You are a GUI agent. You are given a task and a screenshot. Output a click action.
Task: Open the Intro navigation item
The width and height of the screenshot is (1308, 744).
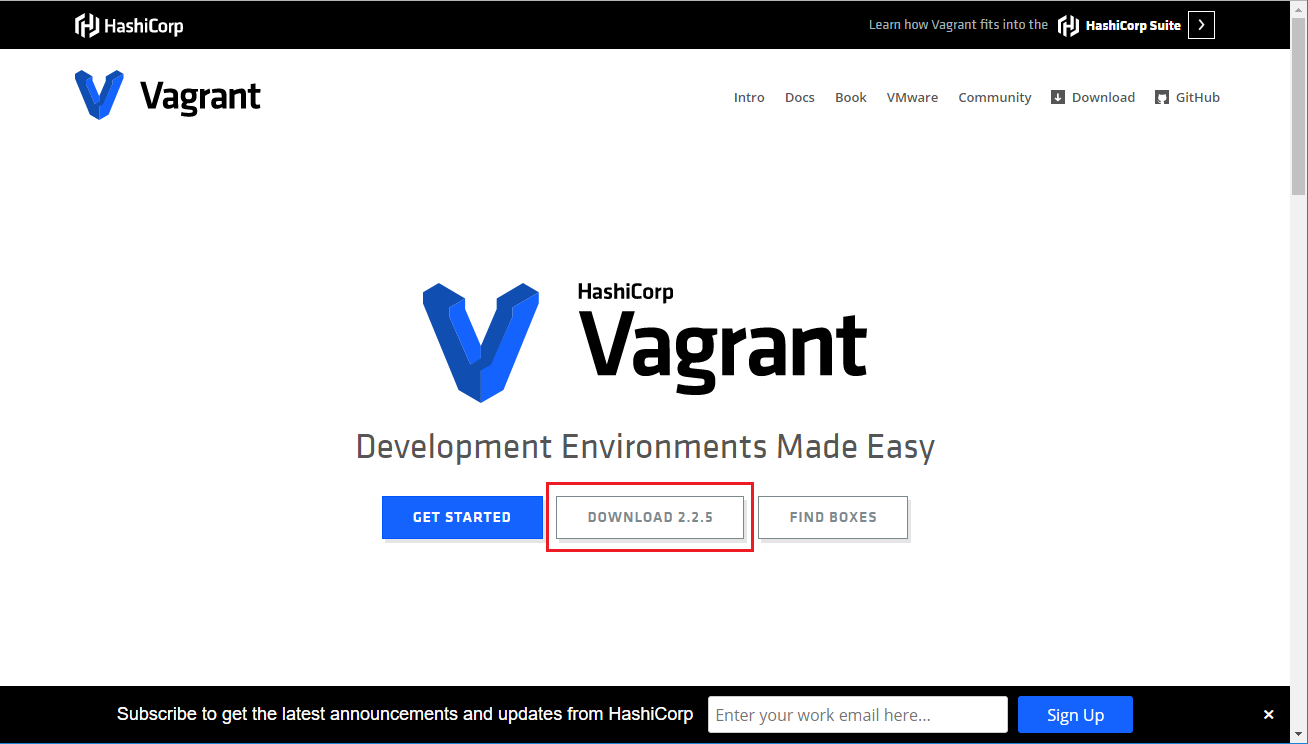(749, 97)
